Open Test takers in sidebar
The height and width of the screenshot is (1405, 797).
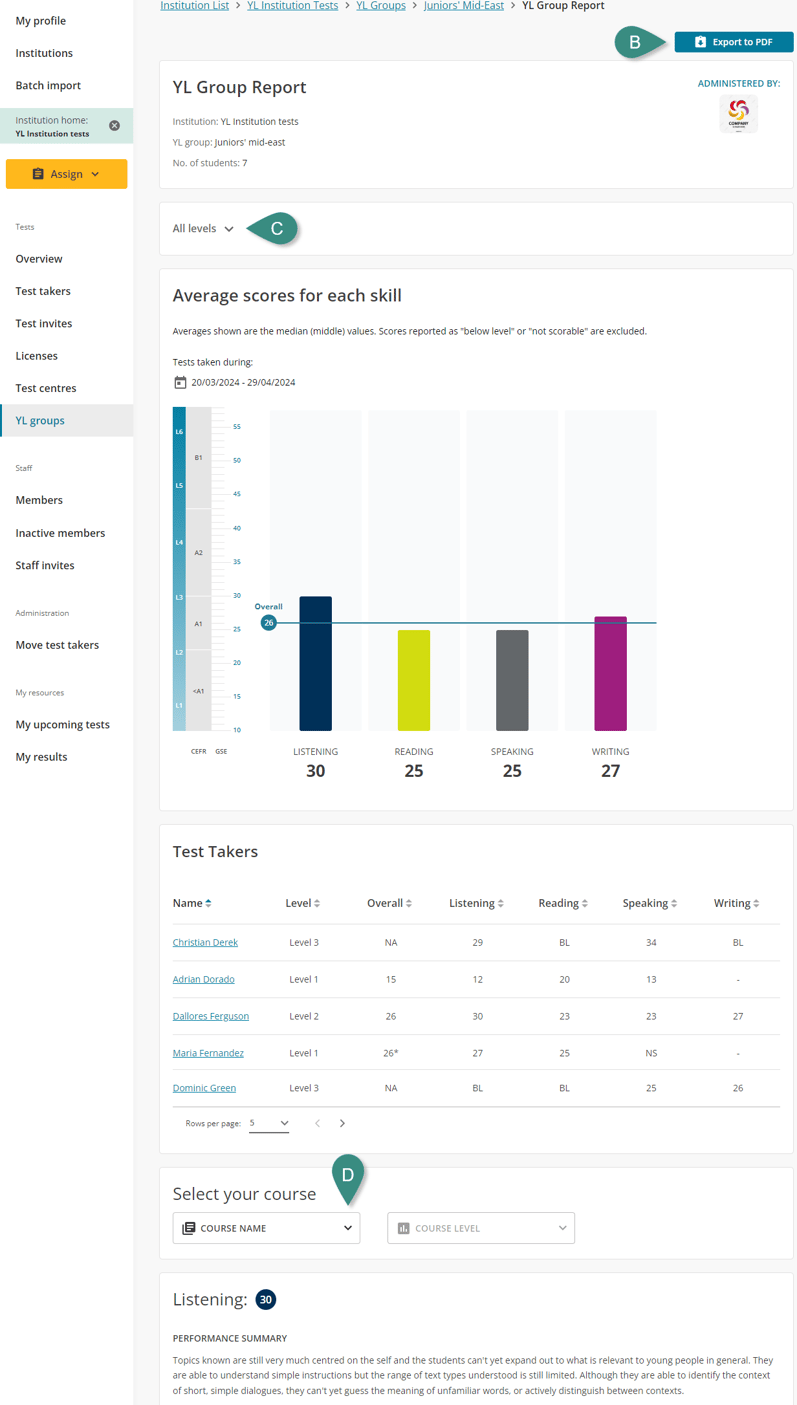coord(43,291)
